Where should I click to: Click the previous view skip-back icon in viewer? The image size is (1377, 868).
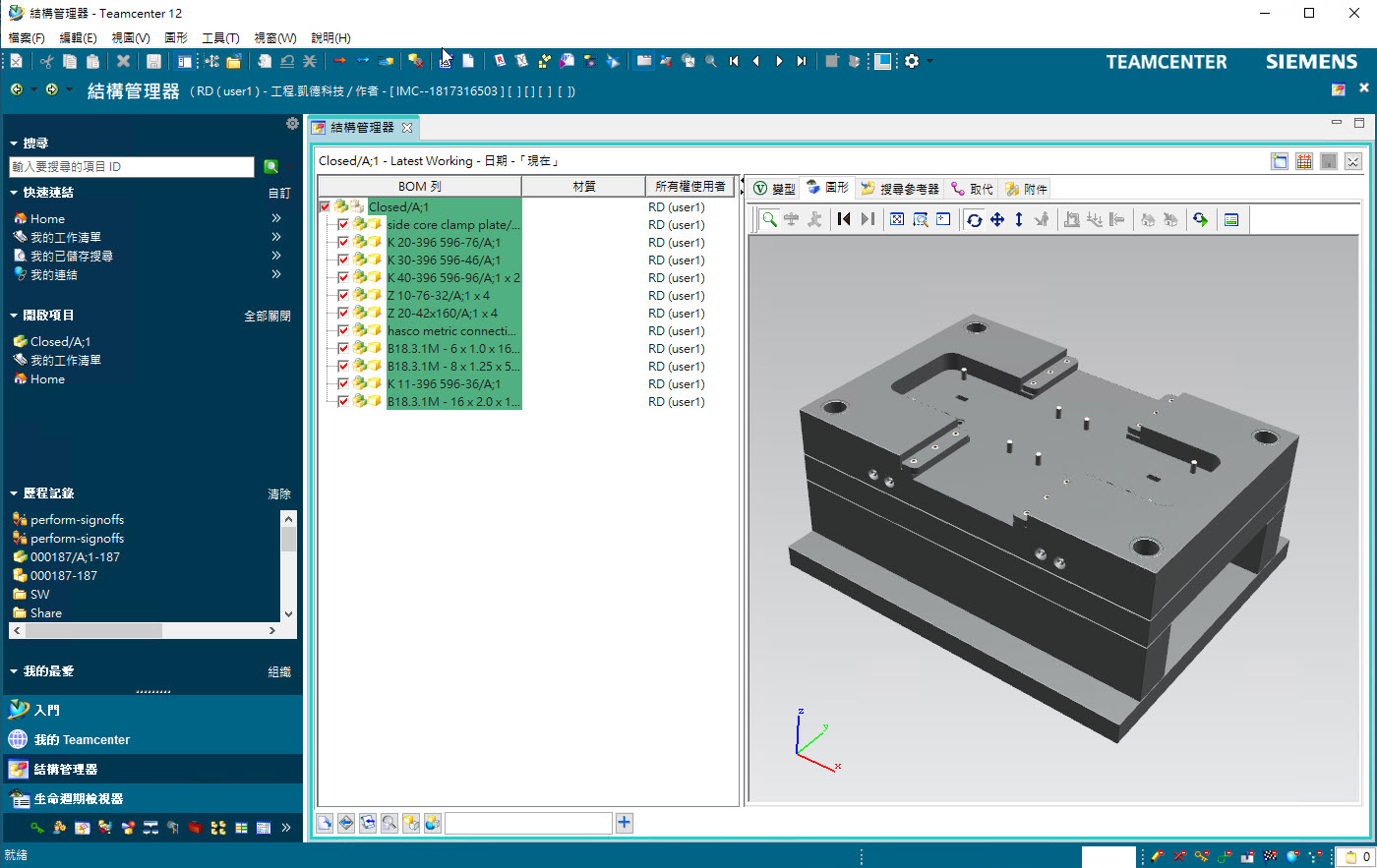coord(844,219)
